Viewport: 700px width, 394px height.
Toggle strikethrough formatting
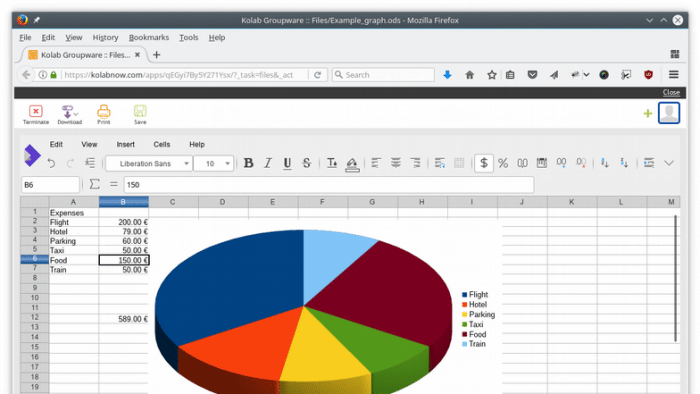pyautogui.click(x=307, y=163)
